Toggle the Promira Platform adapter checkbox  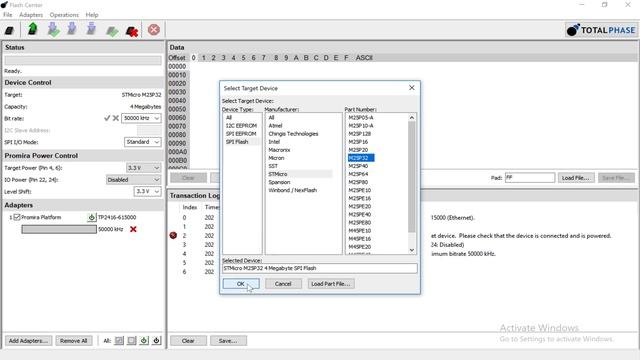point(17,217)
